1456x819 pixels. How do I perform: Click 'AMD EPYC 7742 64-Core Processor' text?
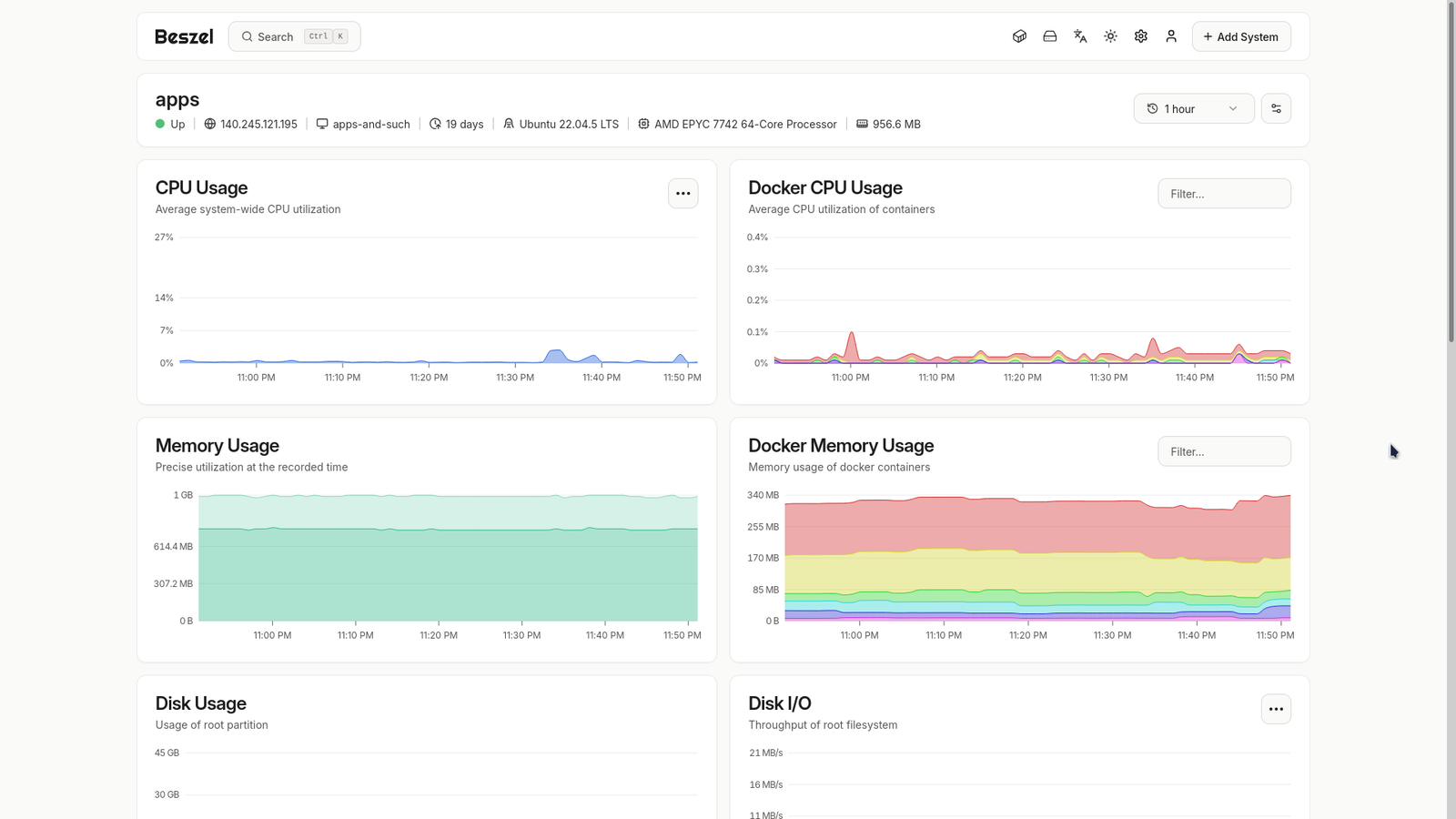click(x=745, y=124)
